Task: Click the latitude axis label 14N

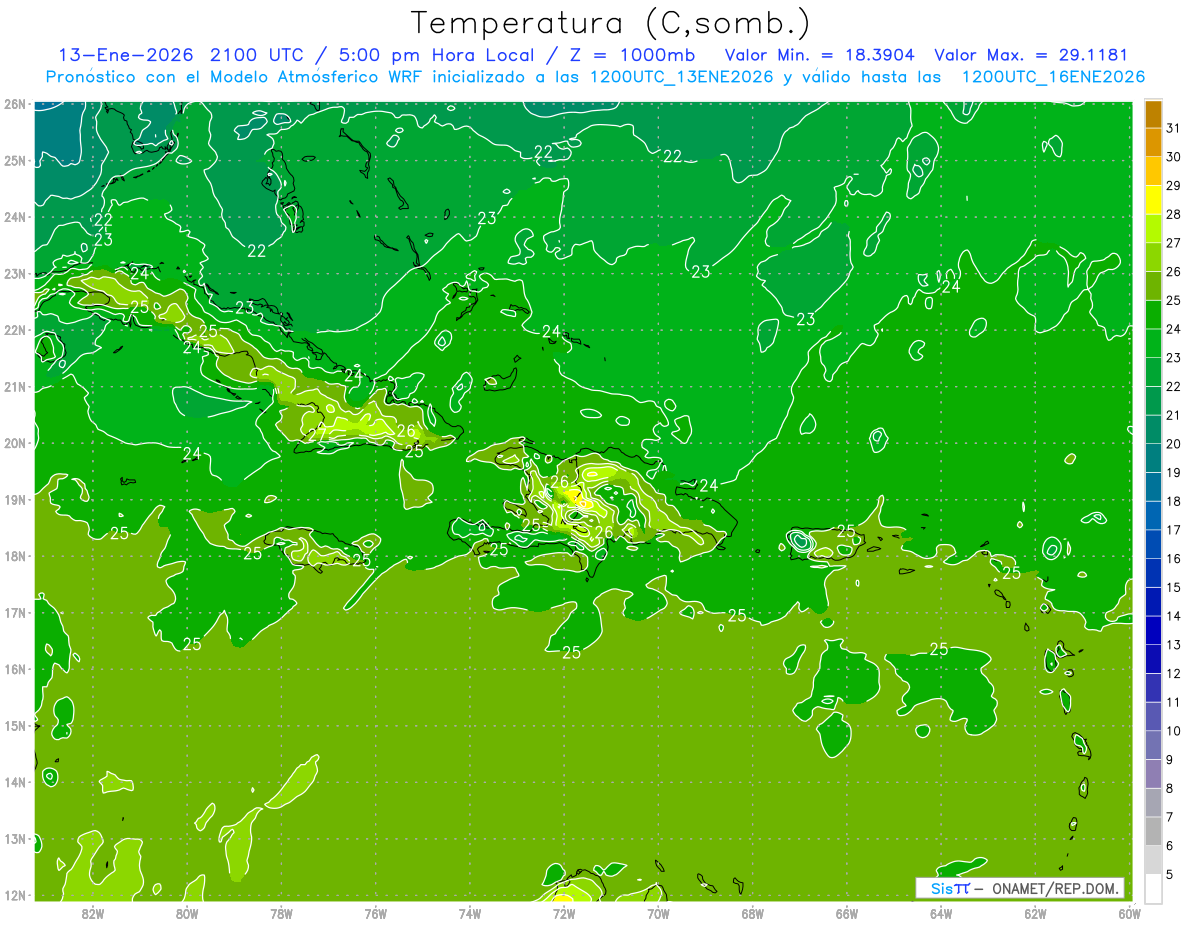Action: (15, 783)
